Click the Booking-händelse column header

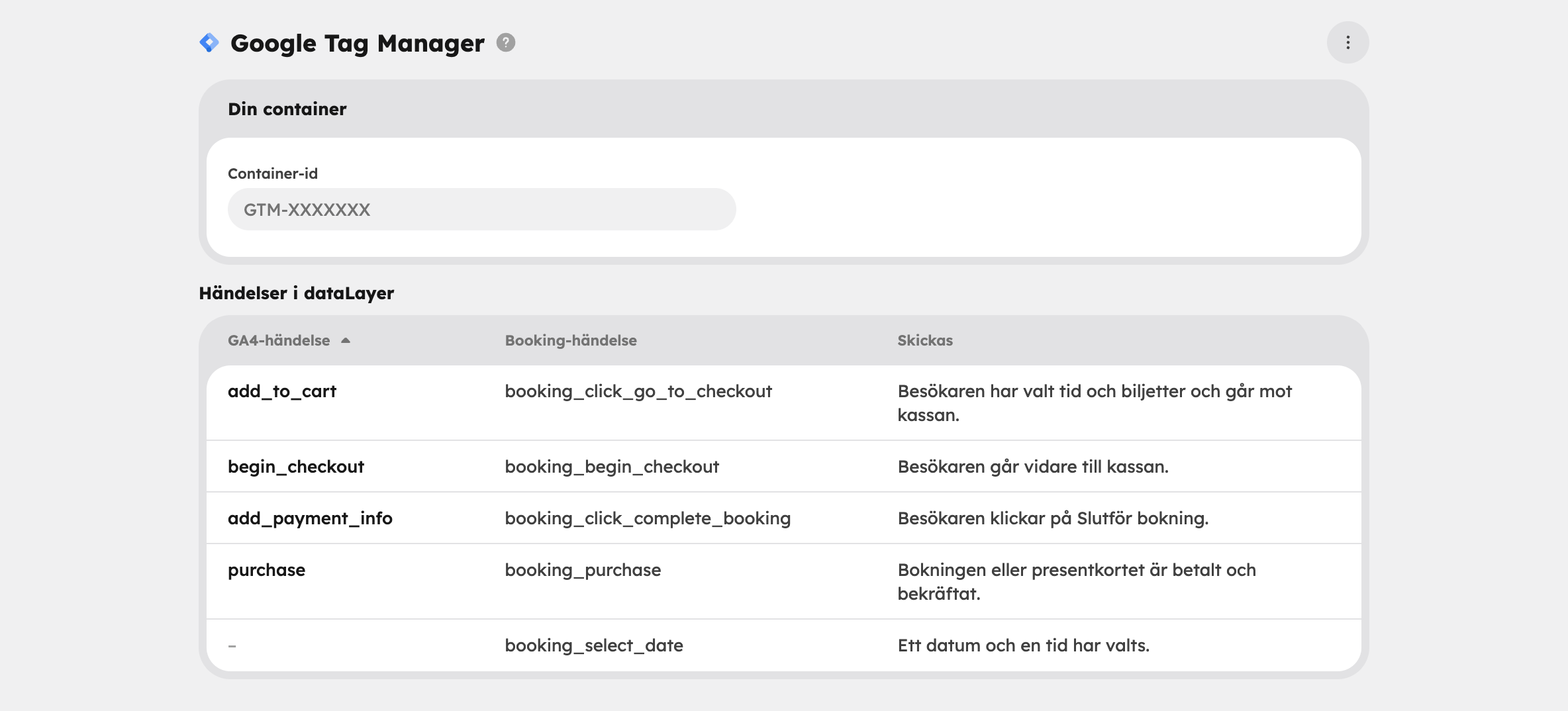coord(571,340)
